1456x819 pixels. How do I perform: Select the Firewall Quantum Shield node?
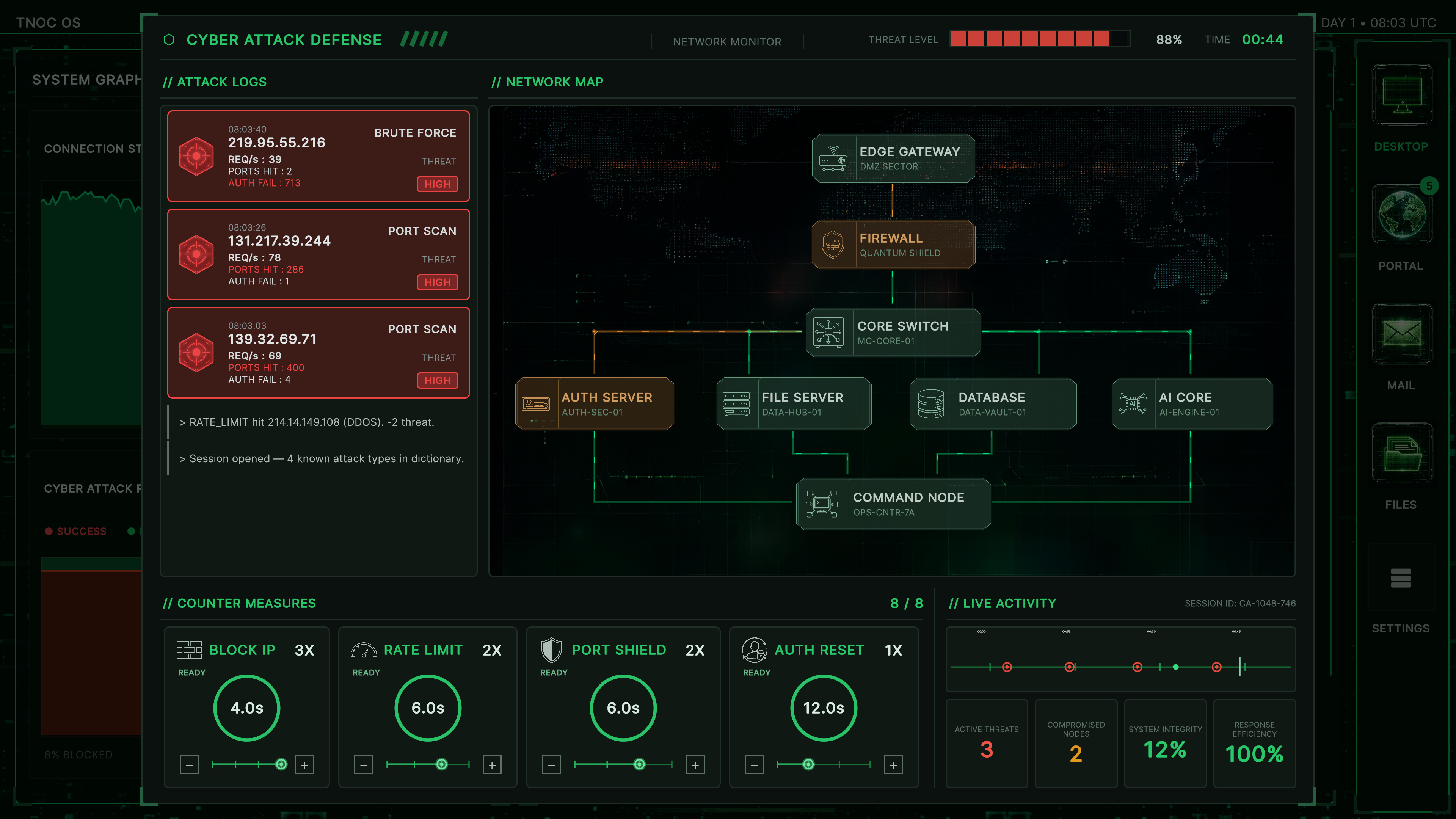pos(894,245)
